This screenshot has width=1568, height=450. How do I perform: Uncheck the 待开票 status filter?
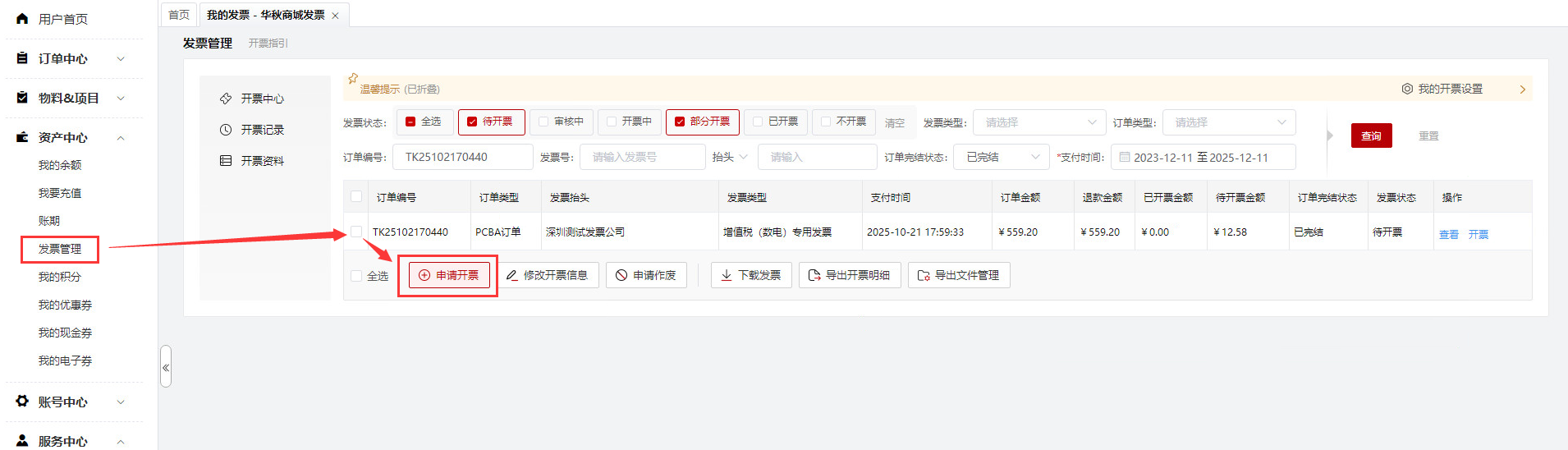click(x=473, y=122)
